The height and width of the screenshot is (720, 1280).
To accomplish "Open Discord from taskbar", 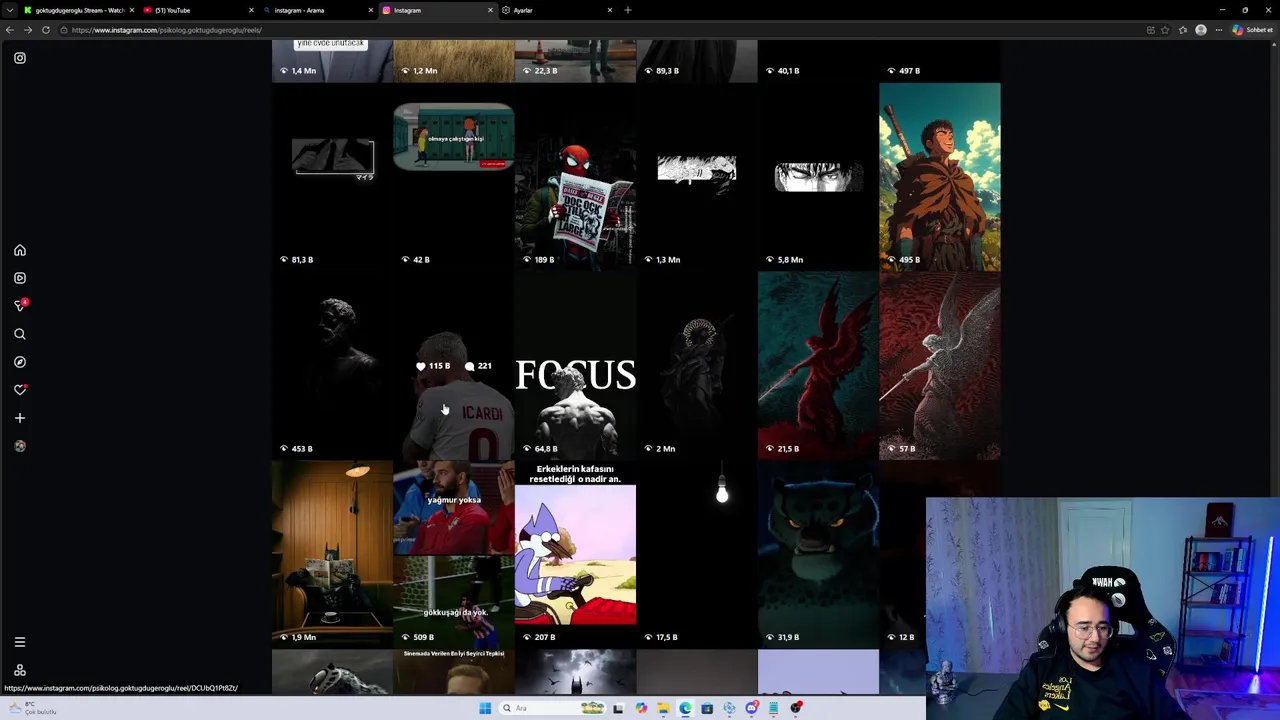I will click(751, 708).
